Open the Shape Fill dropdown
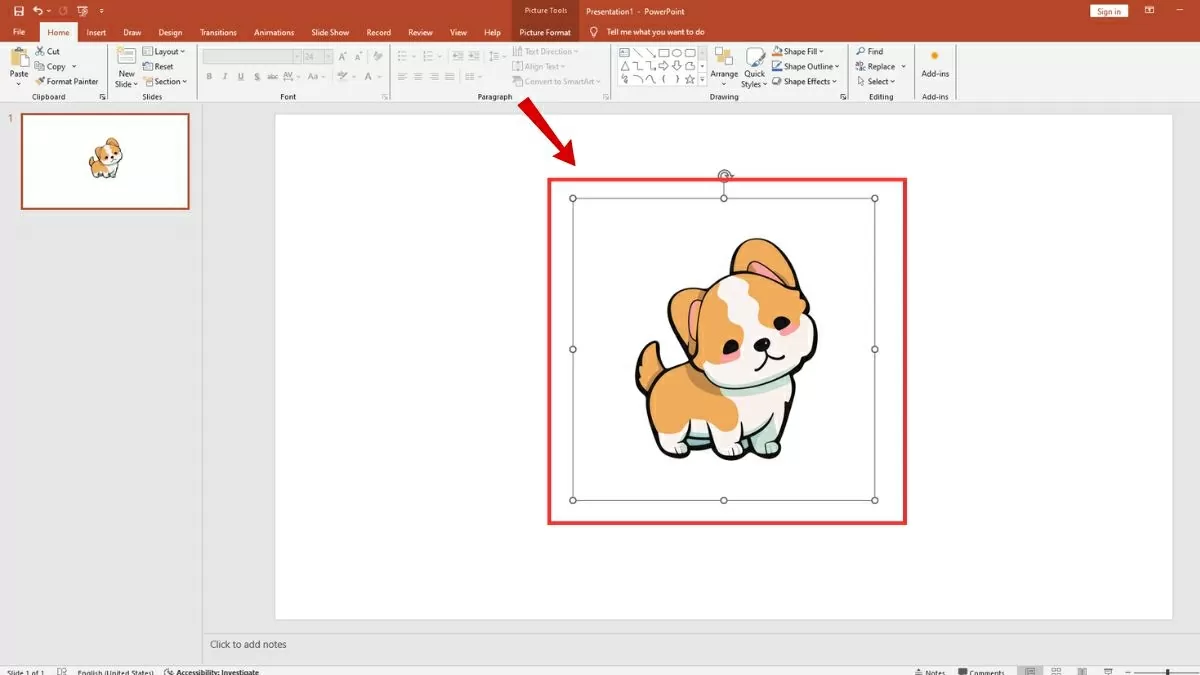This screenshot has width=1200, height=675. (798, 51)
